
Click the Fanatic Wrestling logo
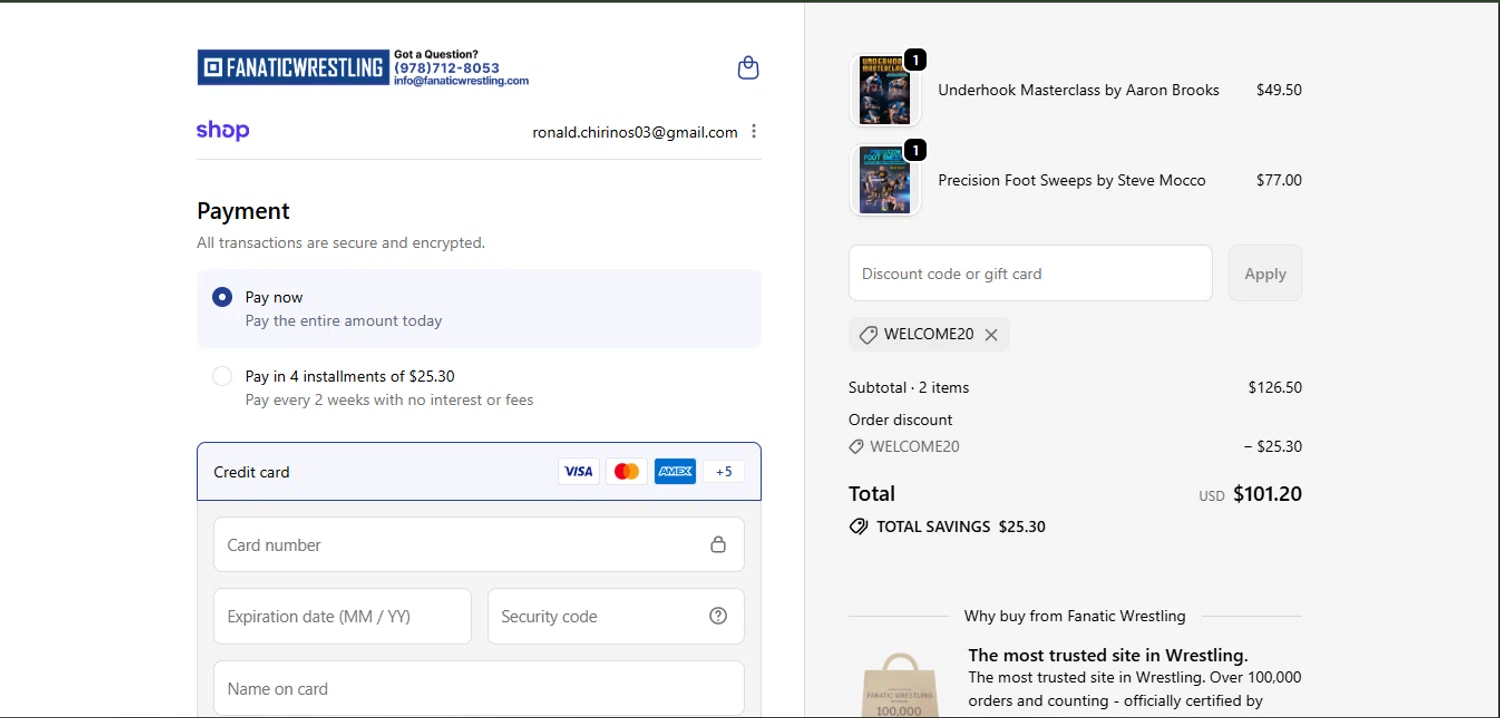pyautogui.click(x=292, y=67)
